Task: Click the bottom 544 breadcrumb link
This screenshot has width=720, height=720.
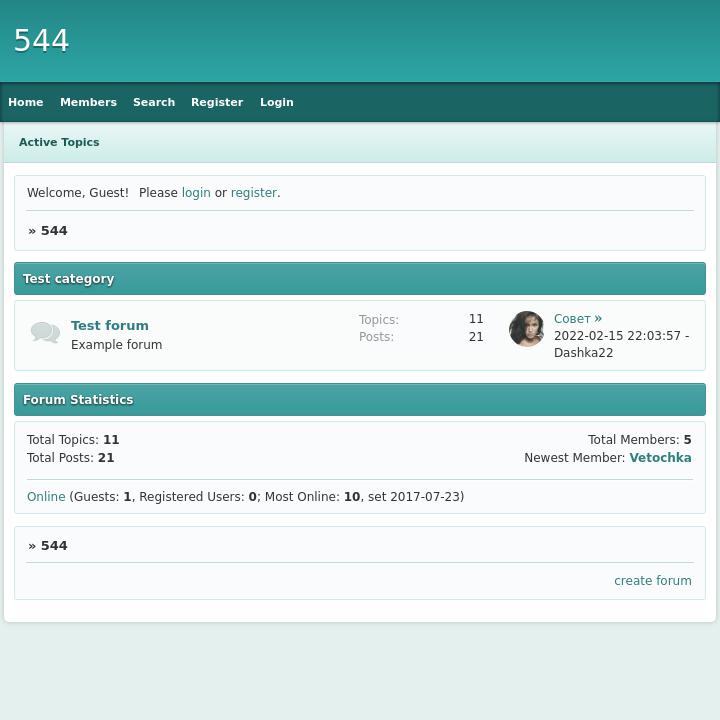Action: [54, 546]
